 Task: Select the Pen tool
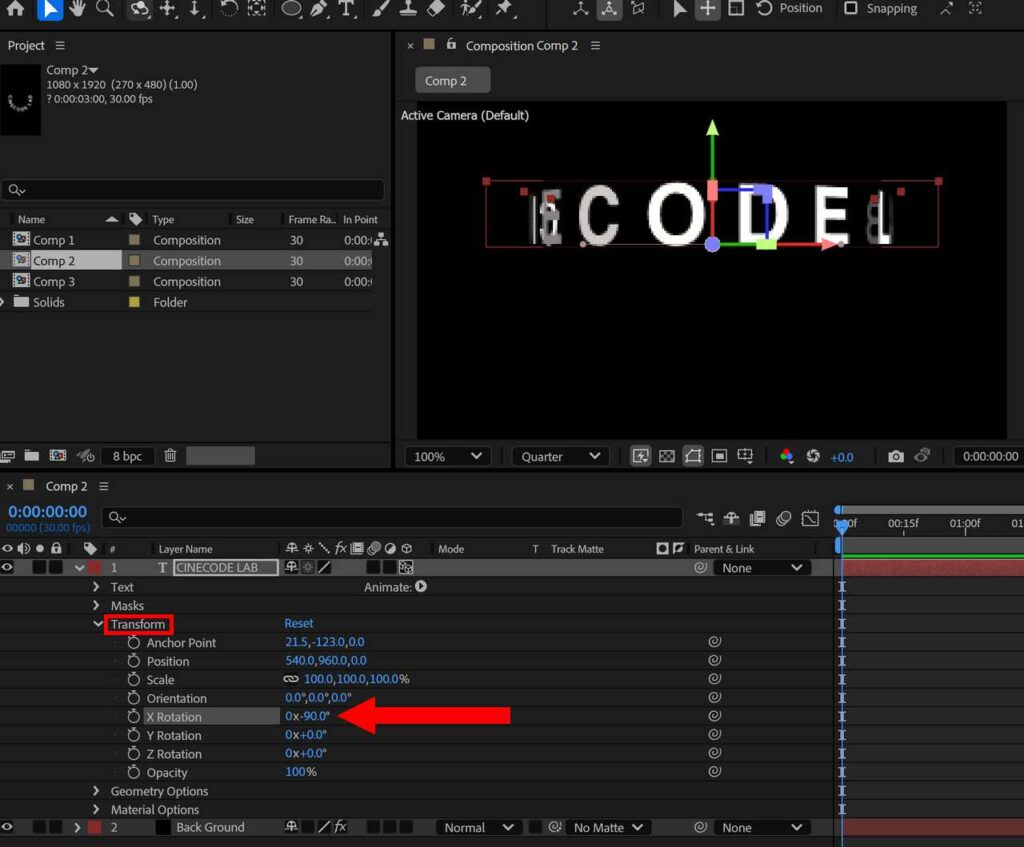click(x=319, y=8)
